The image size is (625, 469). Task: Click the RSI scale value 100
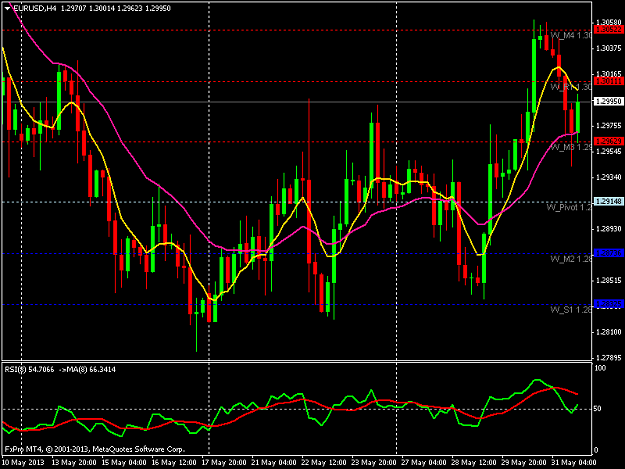pyautogui.click(x=600, y=368)
